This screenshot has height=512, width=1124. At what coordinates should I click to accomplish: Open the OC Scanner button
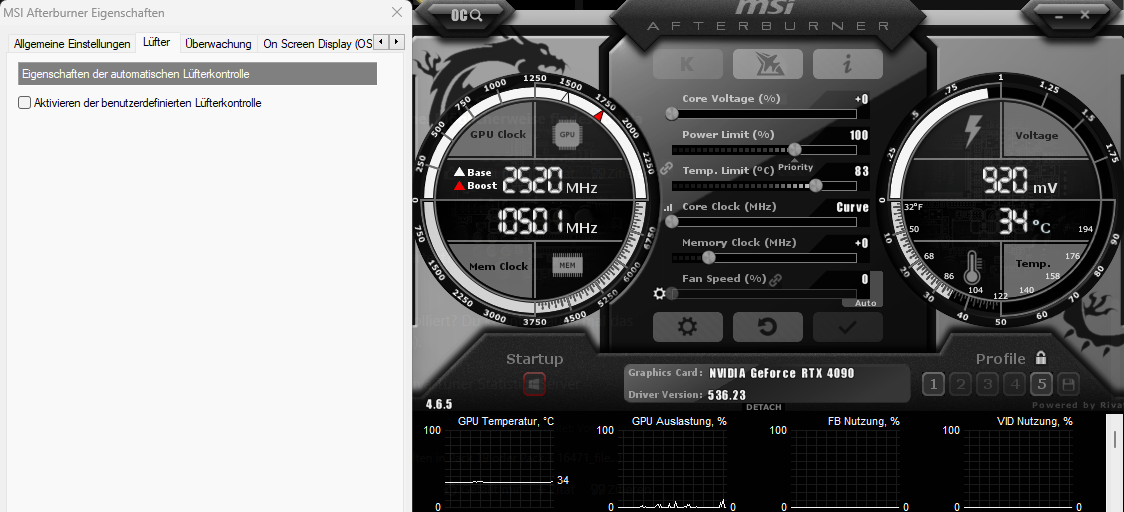[467, 14]
